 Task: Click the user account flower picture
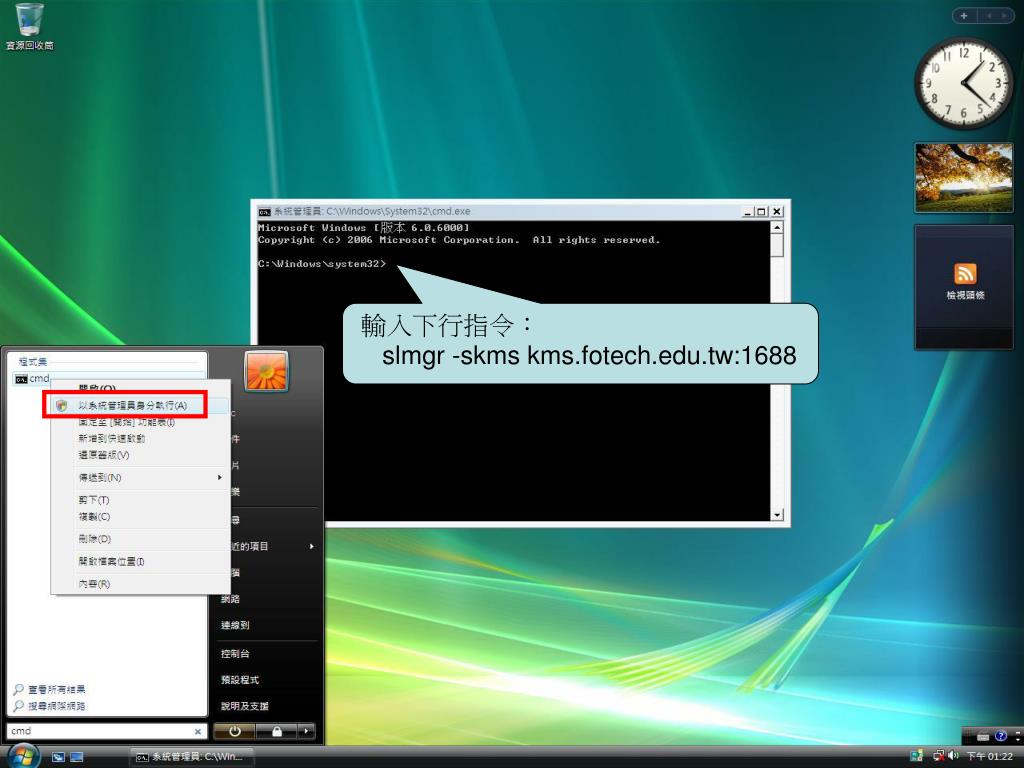pos(266,372)
